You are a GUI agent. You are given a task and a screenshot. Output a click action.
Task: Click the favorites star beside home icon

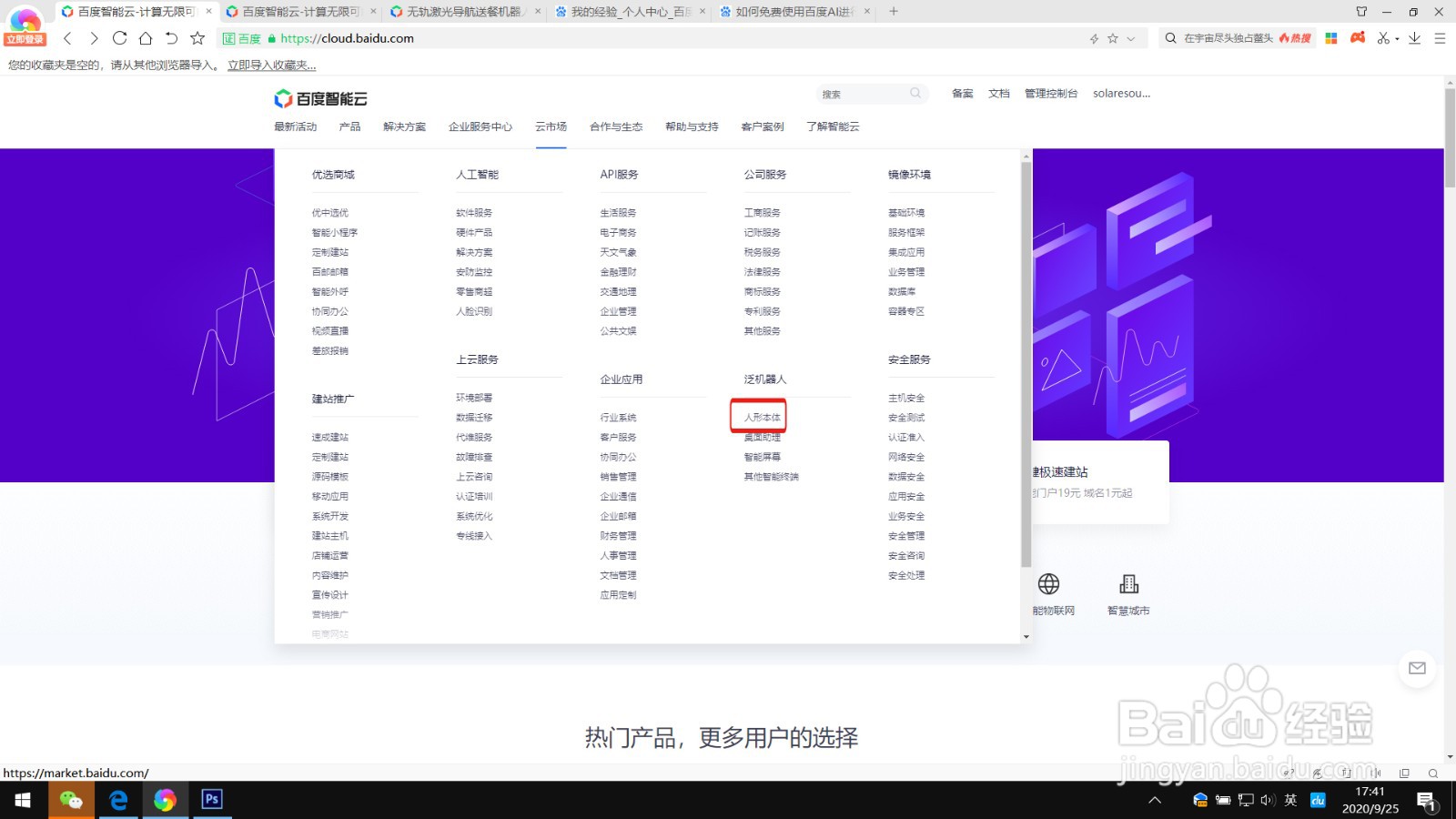coord(197,38)
